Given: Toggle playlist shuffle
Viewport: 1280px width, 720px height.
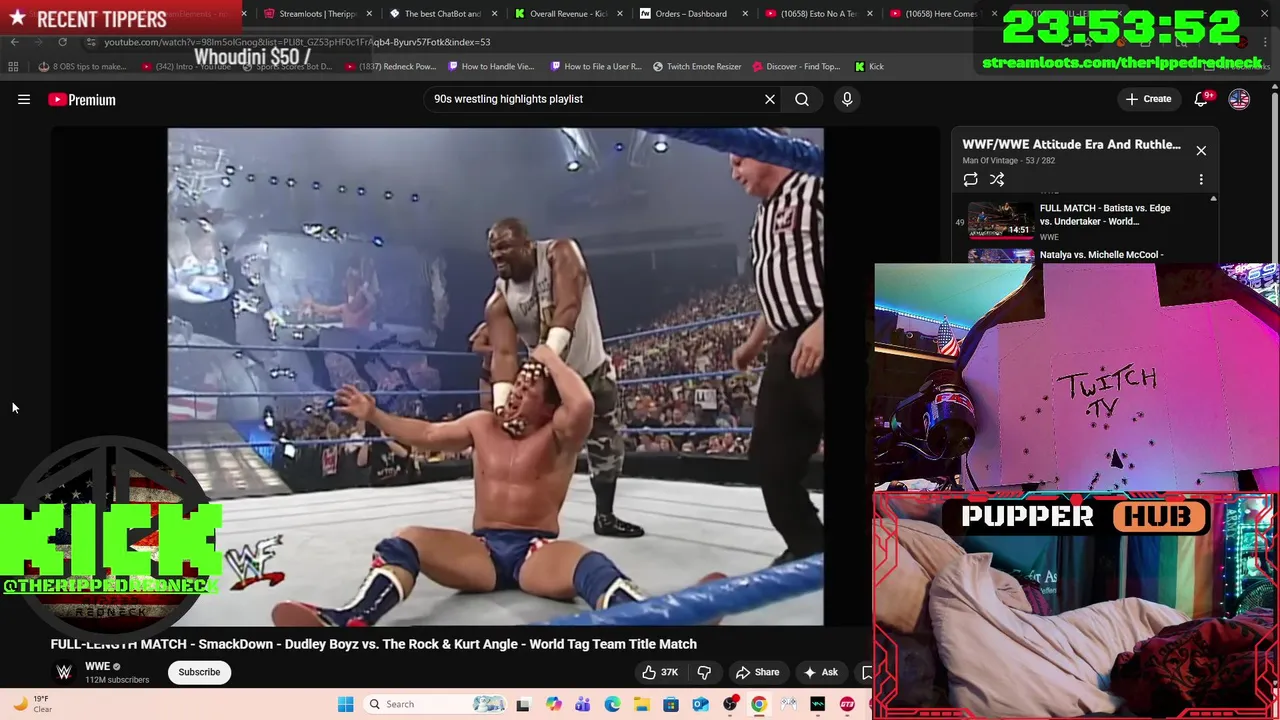Looking at the screenshot, I should coord(997,179).
